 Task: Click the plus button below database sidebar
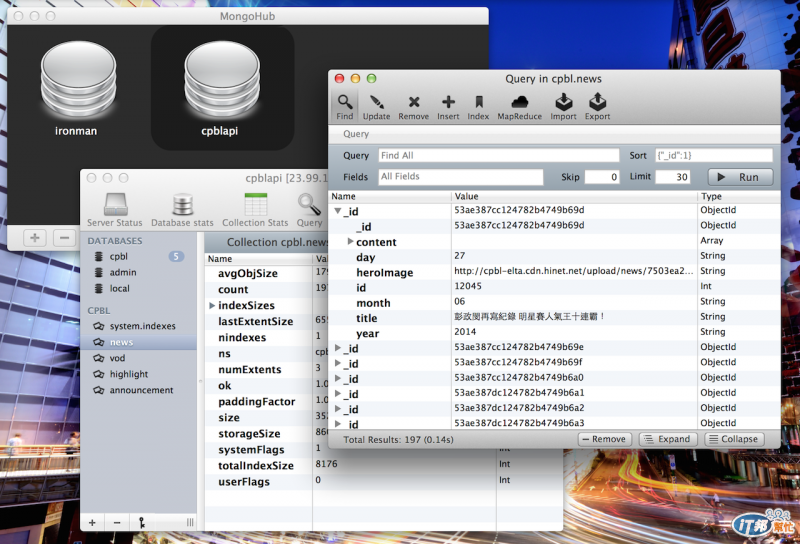coord(92,522)
